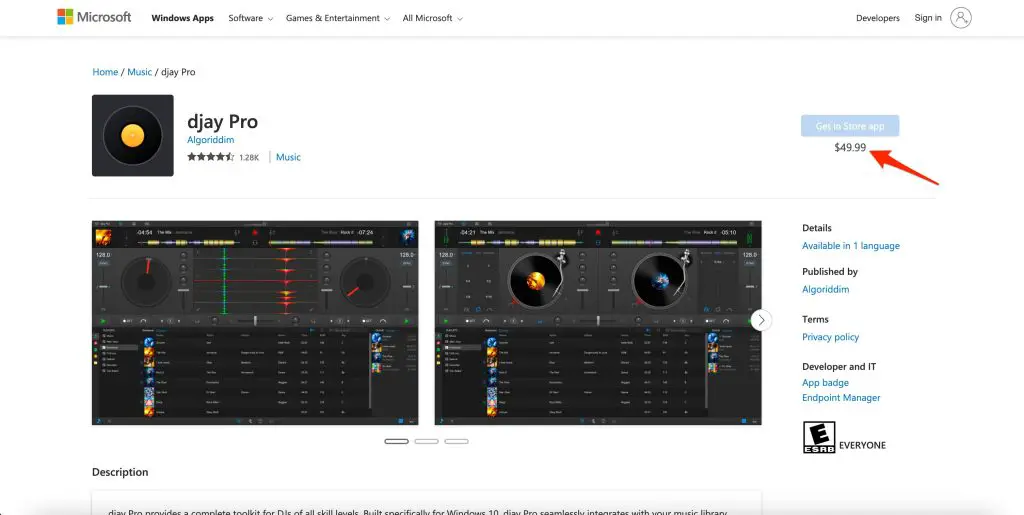This screenshot has height=515, width=1024.
Task: Click the djay Pro title heading
Action: 223,121
